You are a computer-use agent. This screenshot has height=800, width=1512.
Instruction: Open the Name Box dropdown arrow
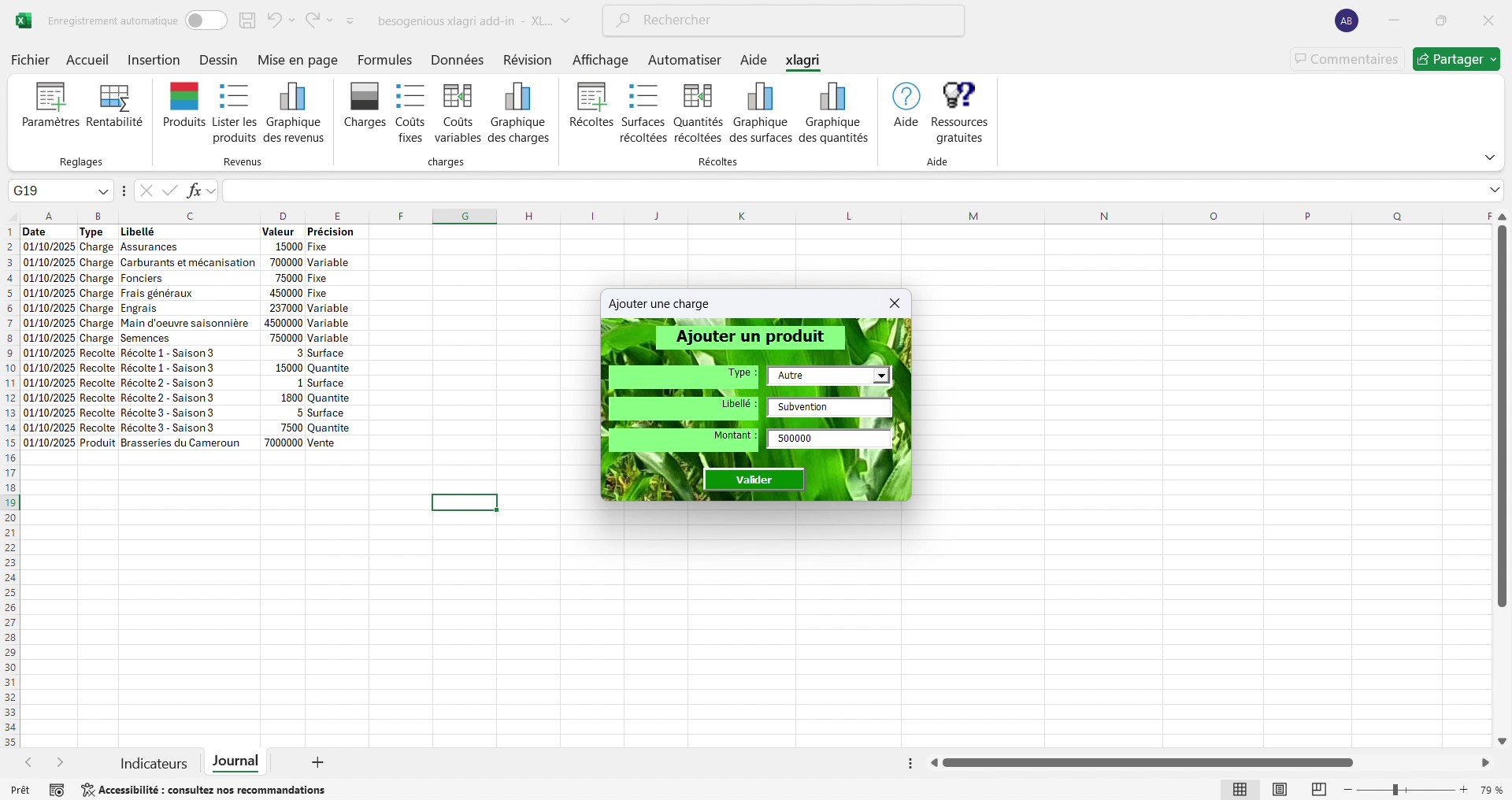click(103, 191)
